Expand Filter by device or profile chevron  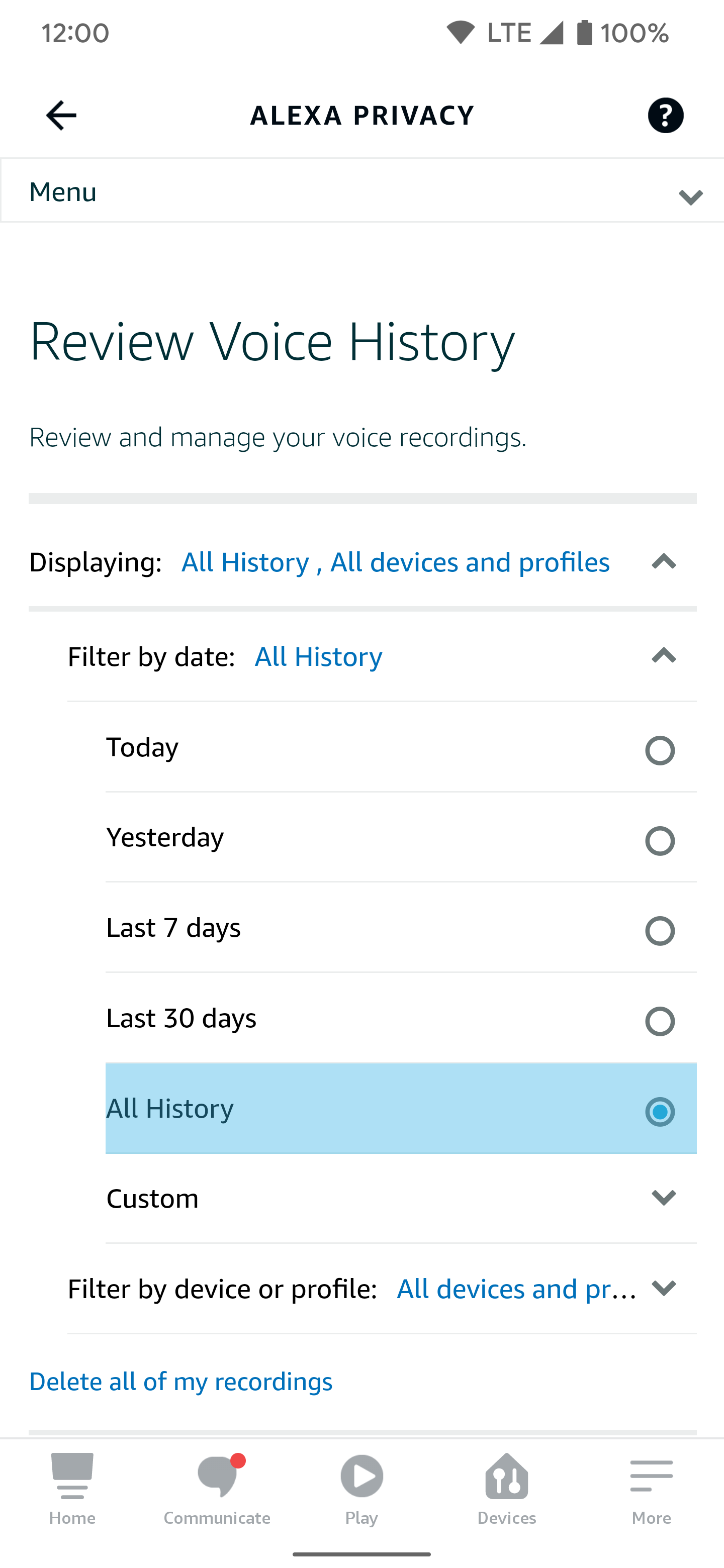pos(664,1288)
